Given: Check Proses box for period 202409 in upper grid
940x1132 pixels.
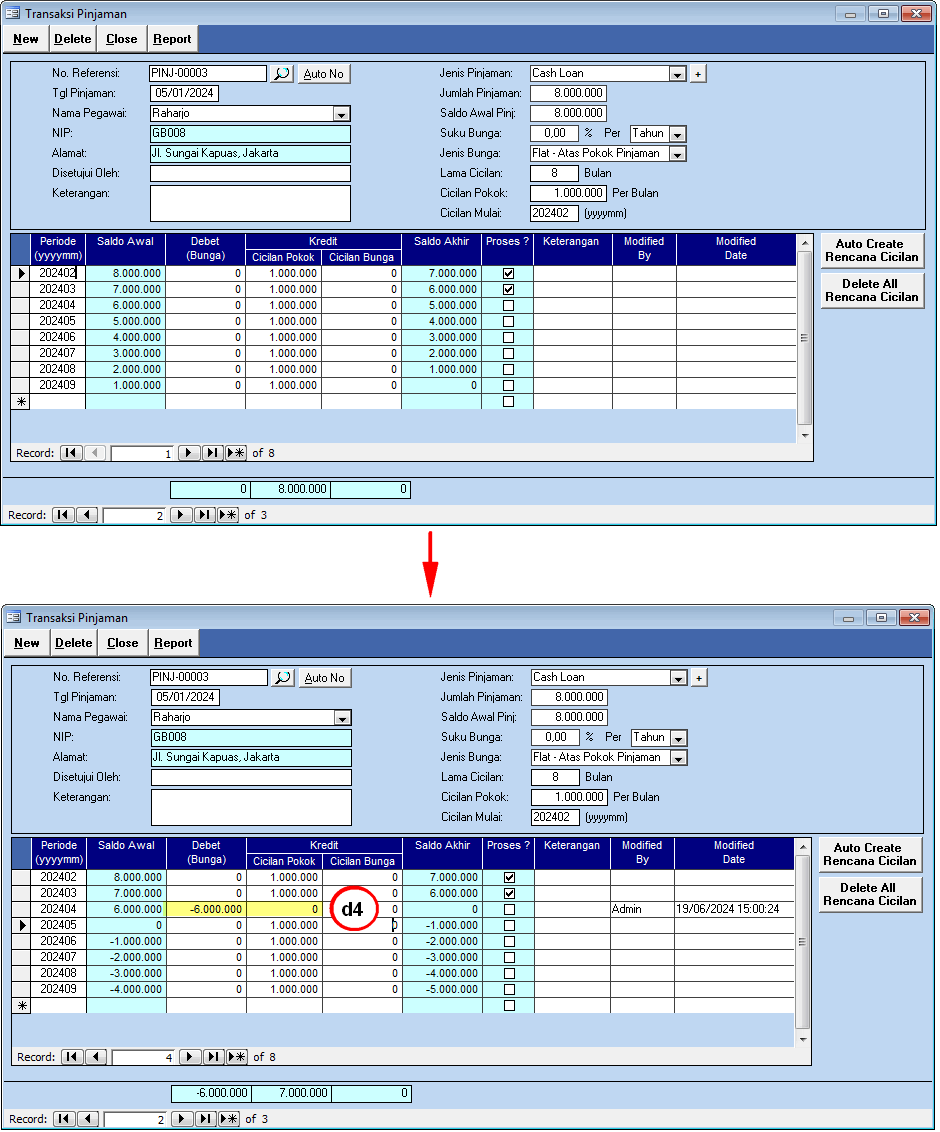Looking at the screenshot, I should coord(508,385).
